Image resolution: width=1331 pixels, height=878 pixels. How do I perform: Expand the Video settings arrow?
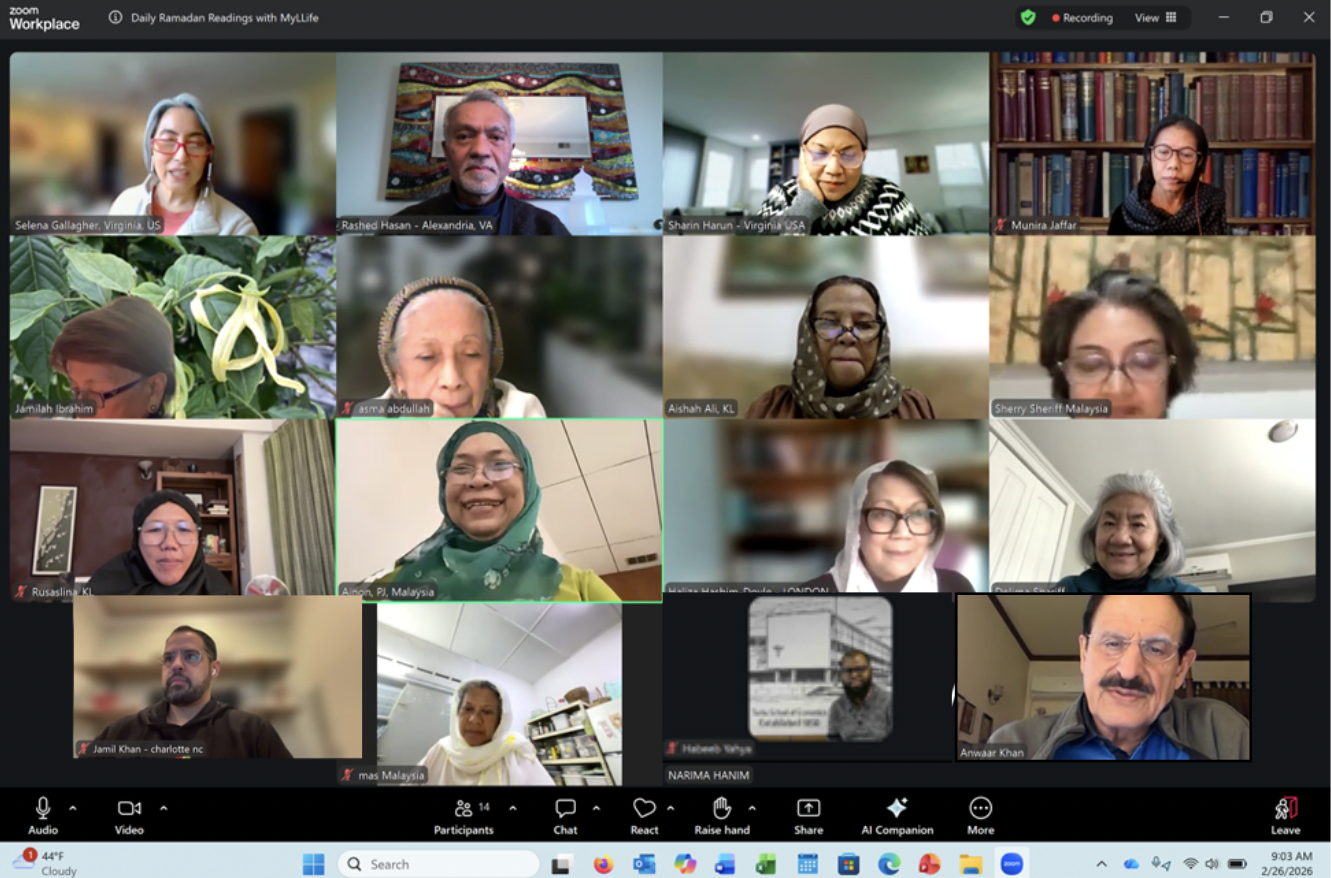tap(163, 808)
